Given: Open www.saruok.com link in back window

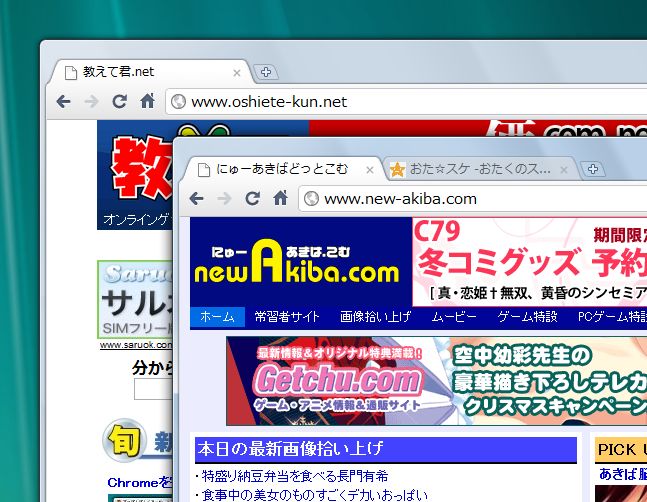Looking at the screenshot, I should pos(136,345).
